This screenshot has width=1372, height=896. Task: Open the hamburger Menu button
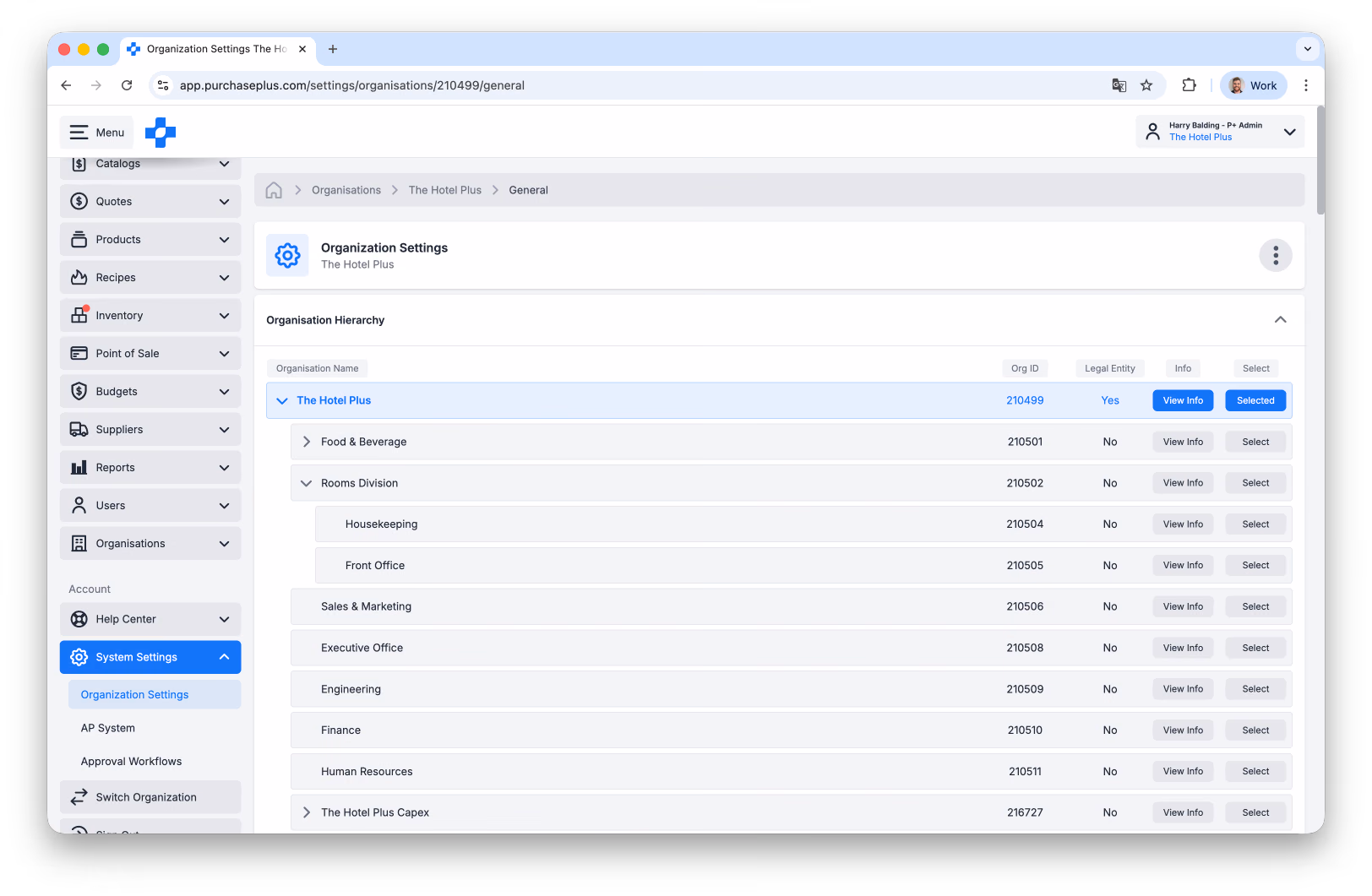pyautogui.click(x=97, y=133)
